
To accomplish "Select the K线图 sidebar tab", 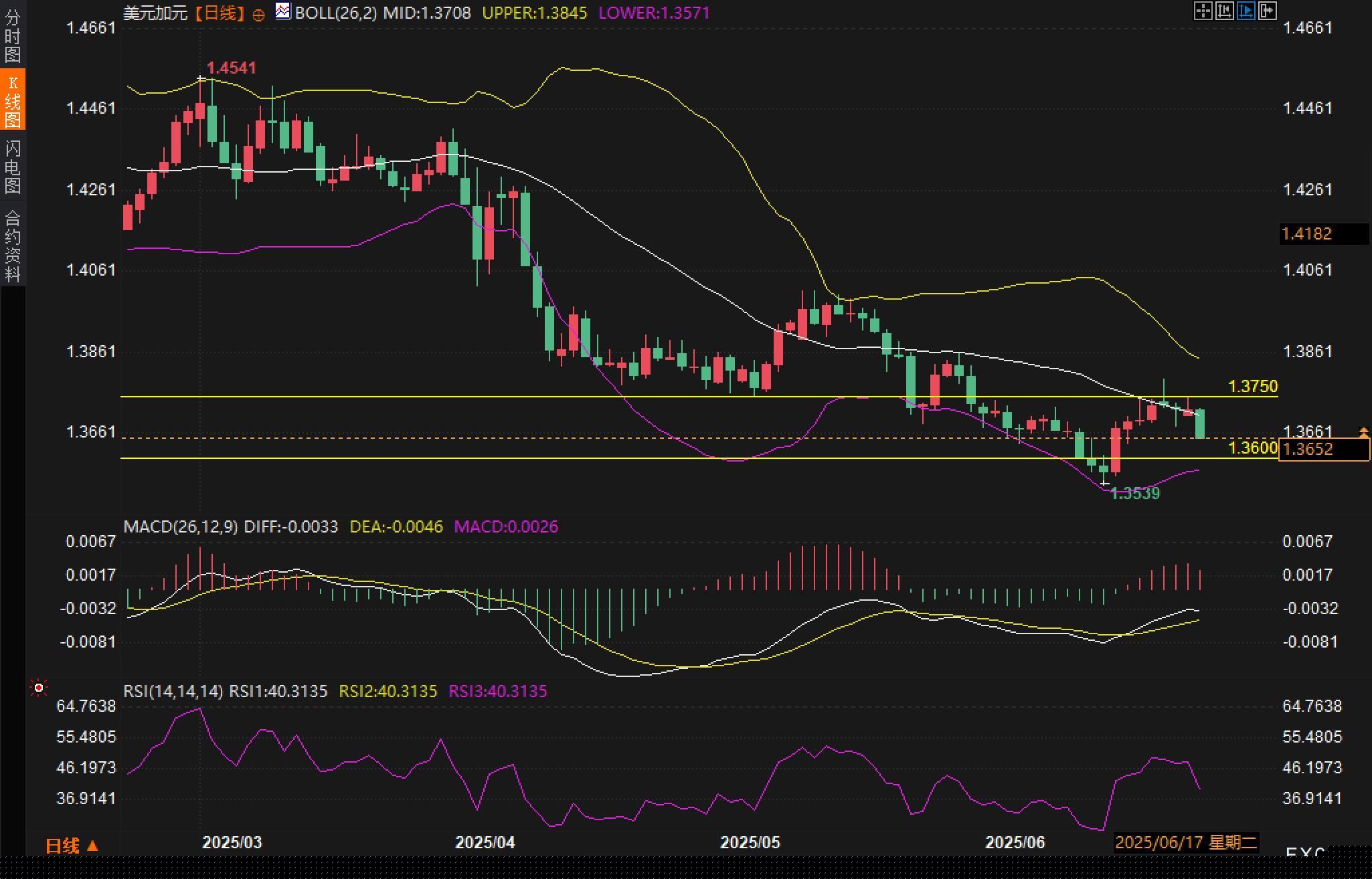I will click(13, 100).
